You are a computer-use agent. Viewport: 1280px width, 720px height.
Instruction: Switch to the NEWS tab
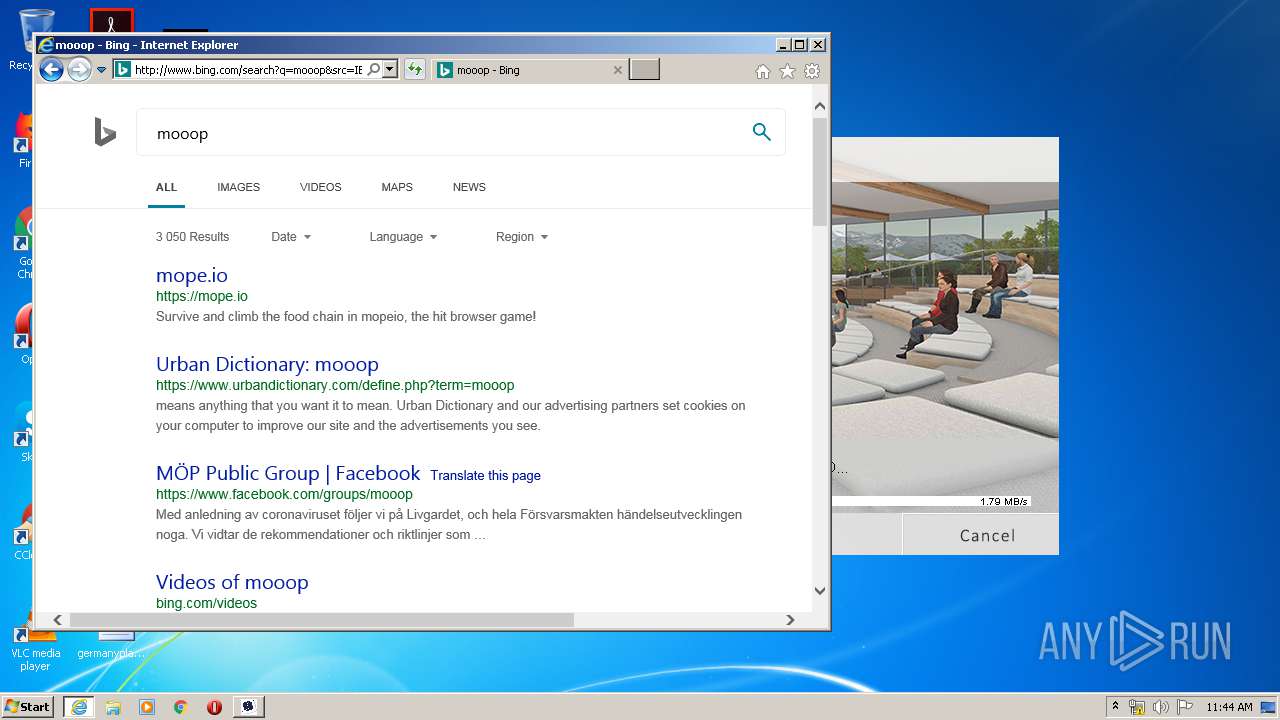469,187
